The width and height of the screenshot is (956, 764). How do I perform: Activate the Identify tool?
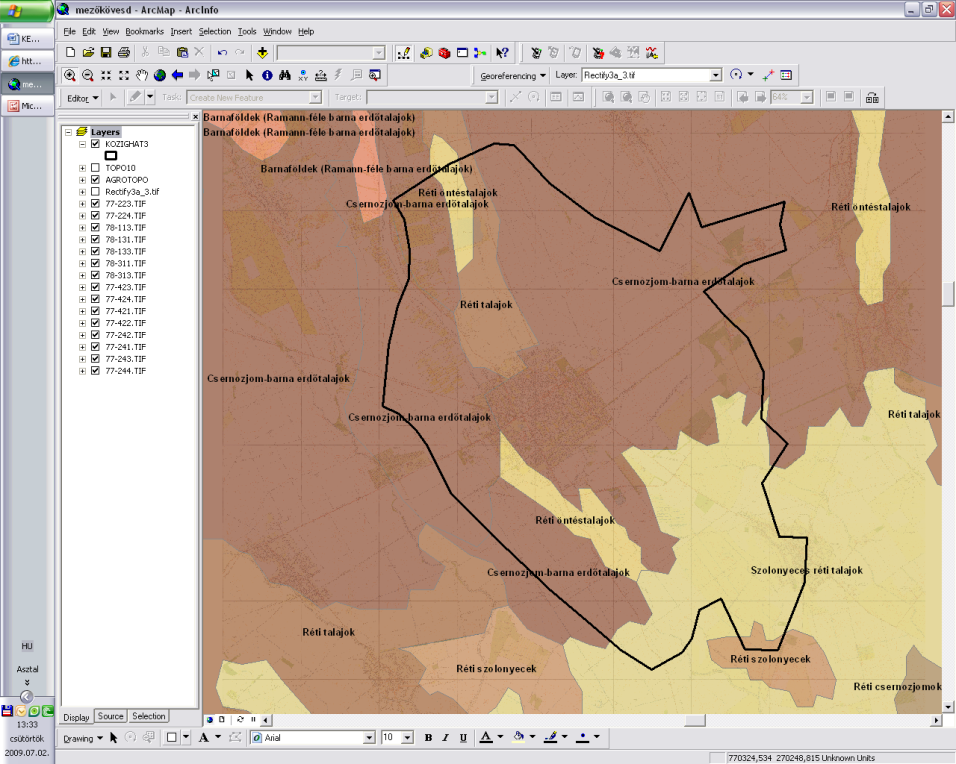pyautogui.click(x=267, y=75)
